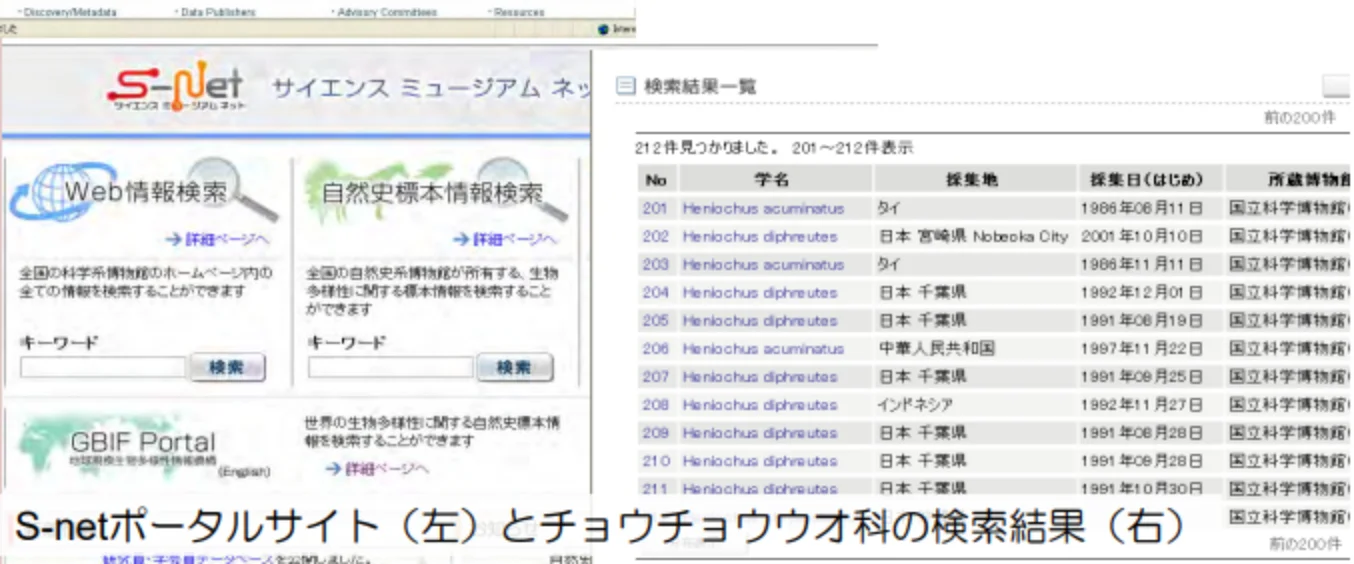Open Heniochus diphreutes in row 209
The image size is (1354, 564).
(x=760, y=433)
